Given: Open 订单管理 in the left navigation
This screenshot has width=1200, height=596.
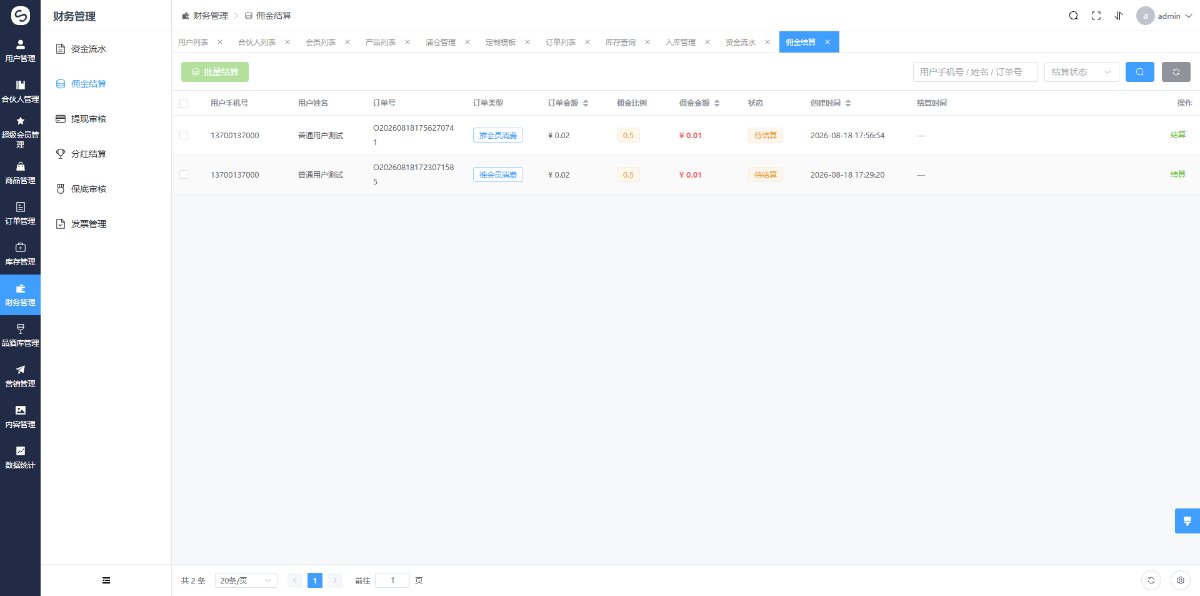Looking at the screenshot, I should (20, 214).
